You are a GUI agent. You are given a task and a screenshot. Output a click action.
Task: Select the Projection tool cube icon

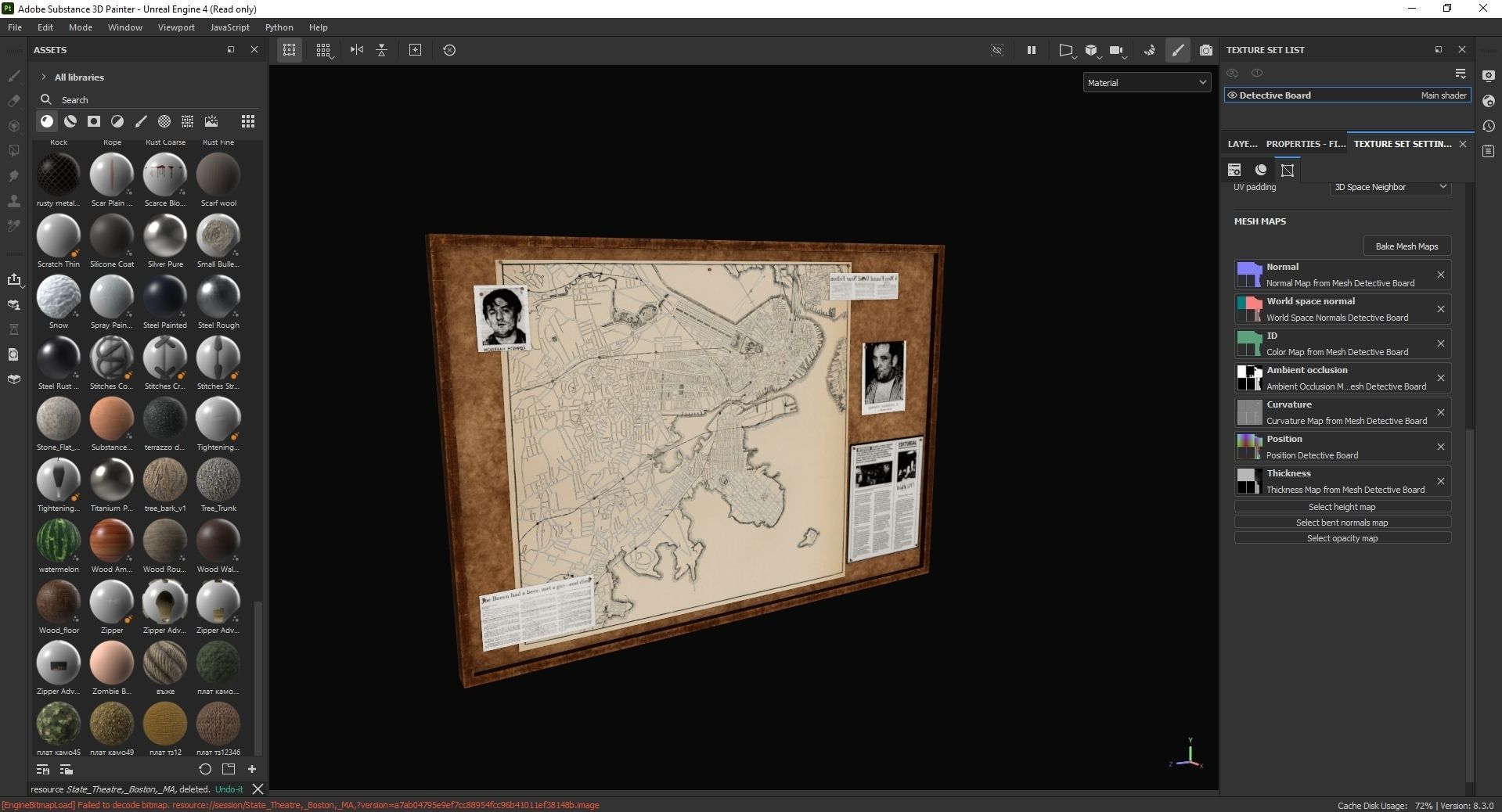(13, 126)
